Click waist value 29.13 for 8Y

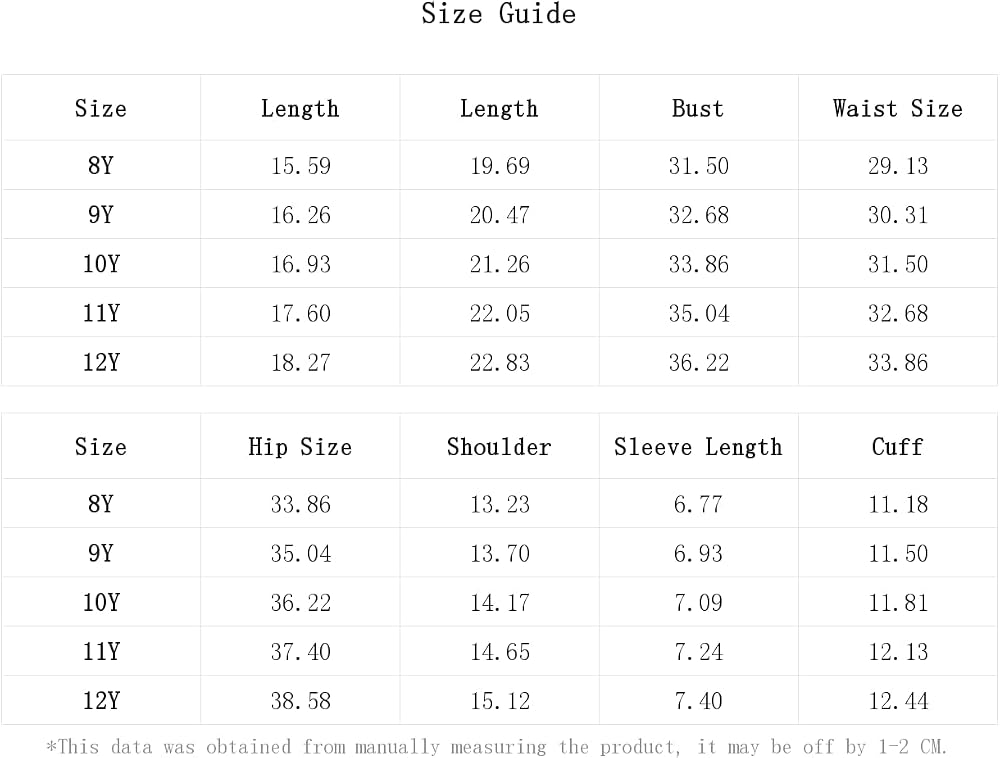pos(898,166)
